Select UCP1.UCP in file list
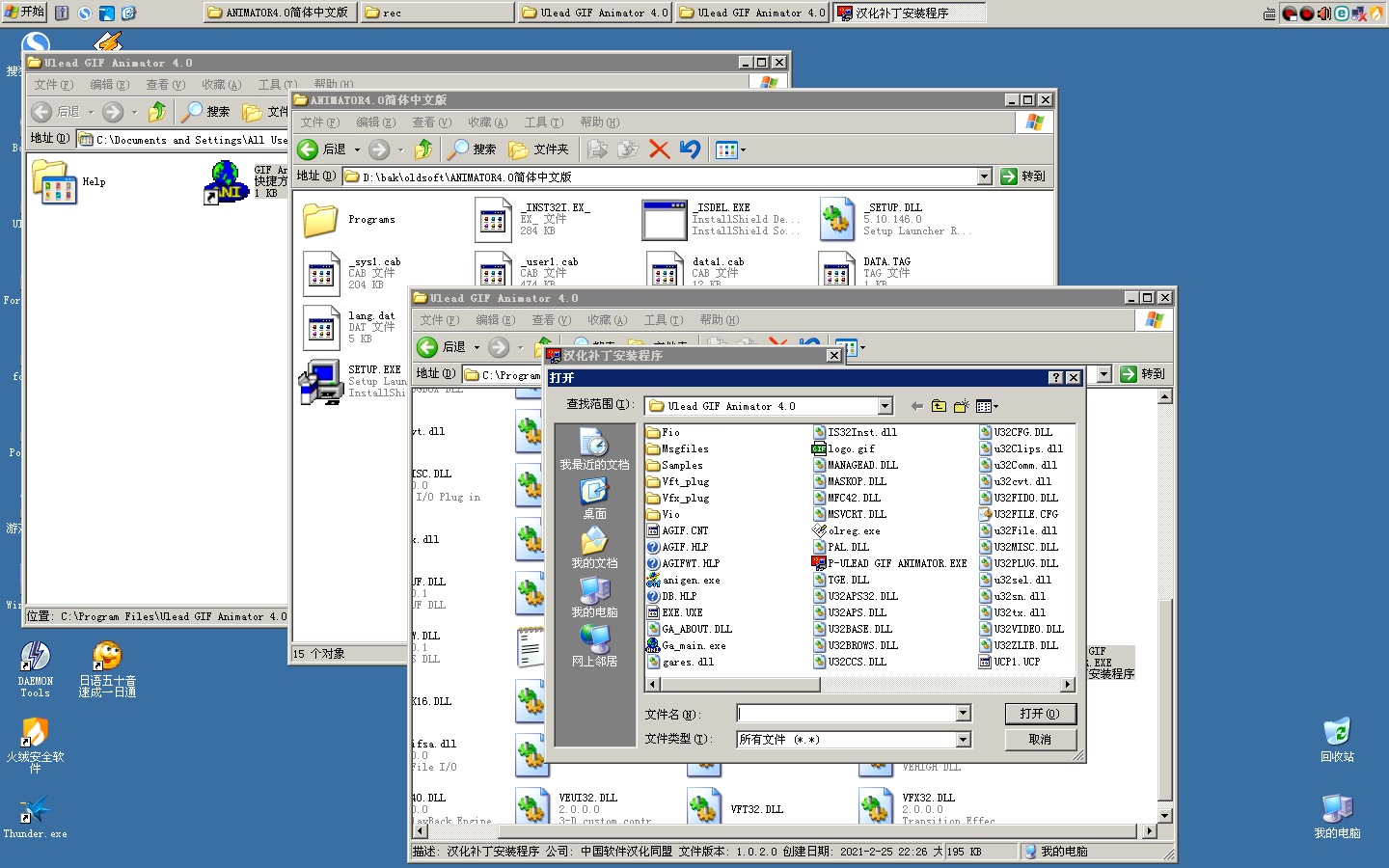Screen dimensions: 1389x868 tap(1010, 662)
